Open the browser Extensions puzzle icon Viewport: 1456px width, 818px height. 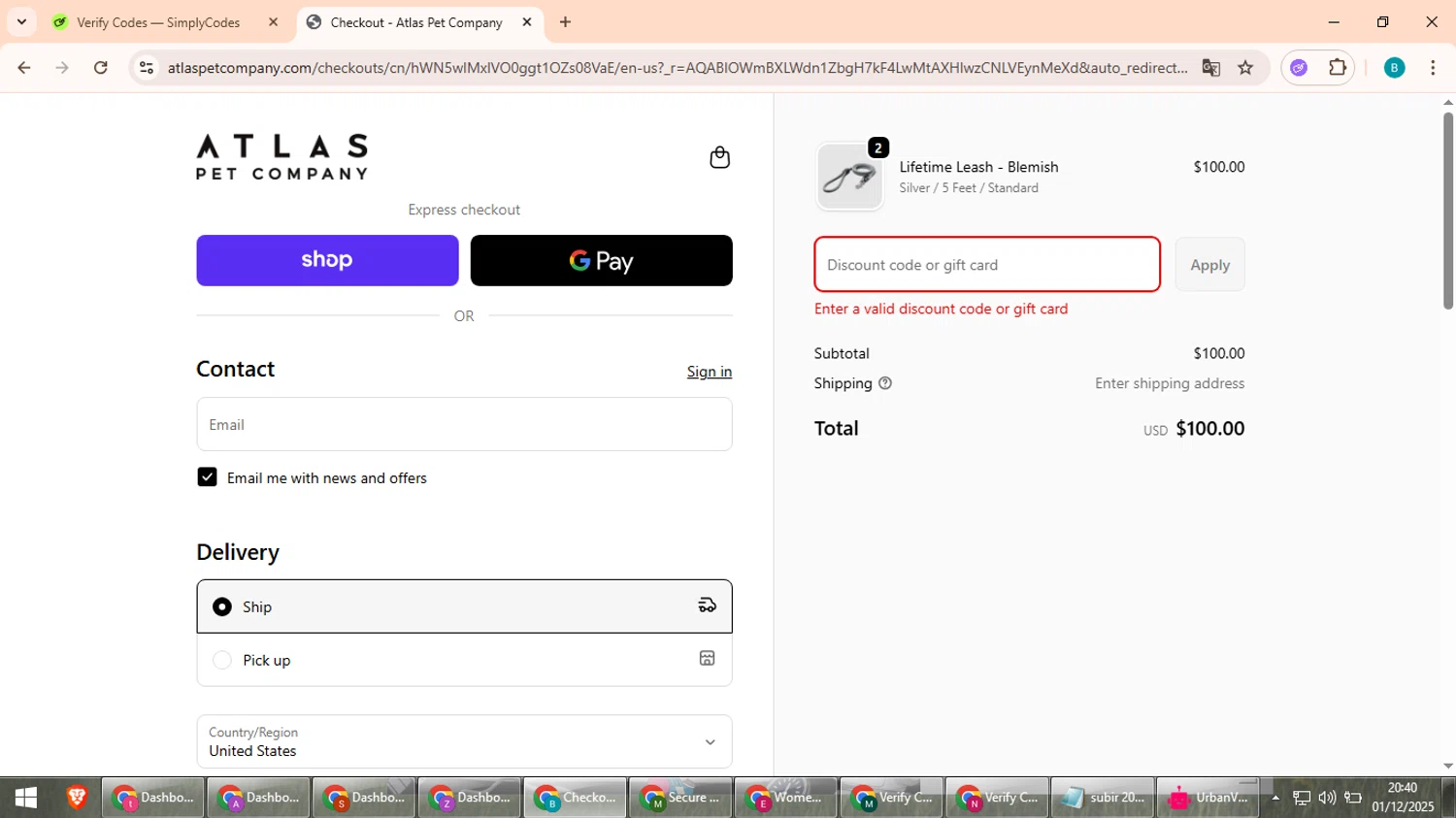pos(1338,67)
